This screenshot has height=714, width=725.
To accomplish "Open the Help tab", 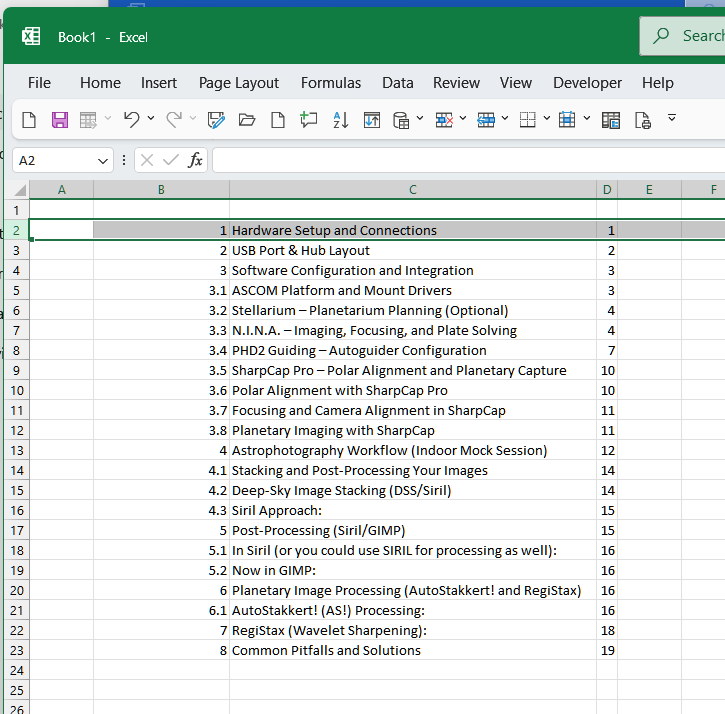I will pyautogui.click(x=657, y=83).
